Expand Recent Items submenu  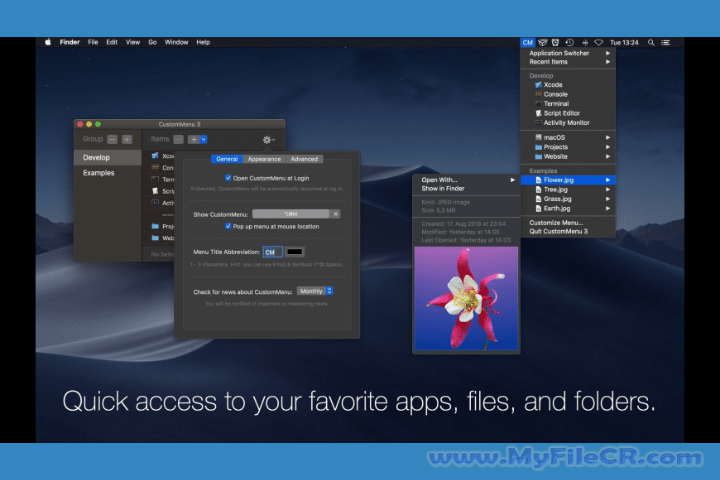click(568, 62)
